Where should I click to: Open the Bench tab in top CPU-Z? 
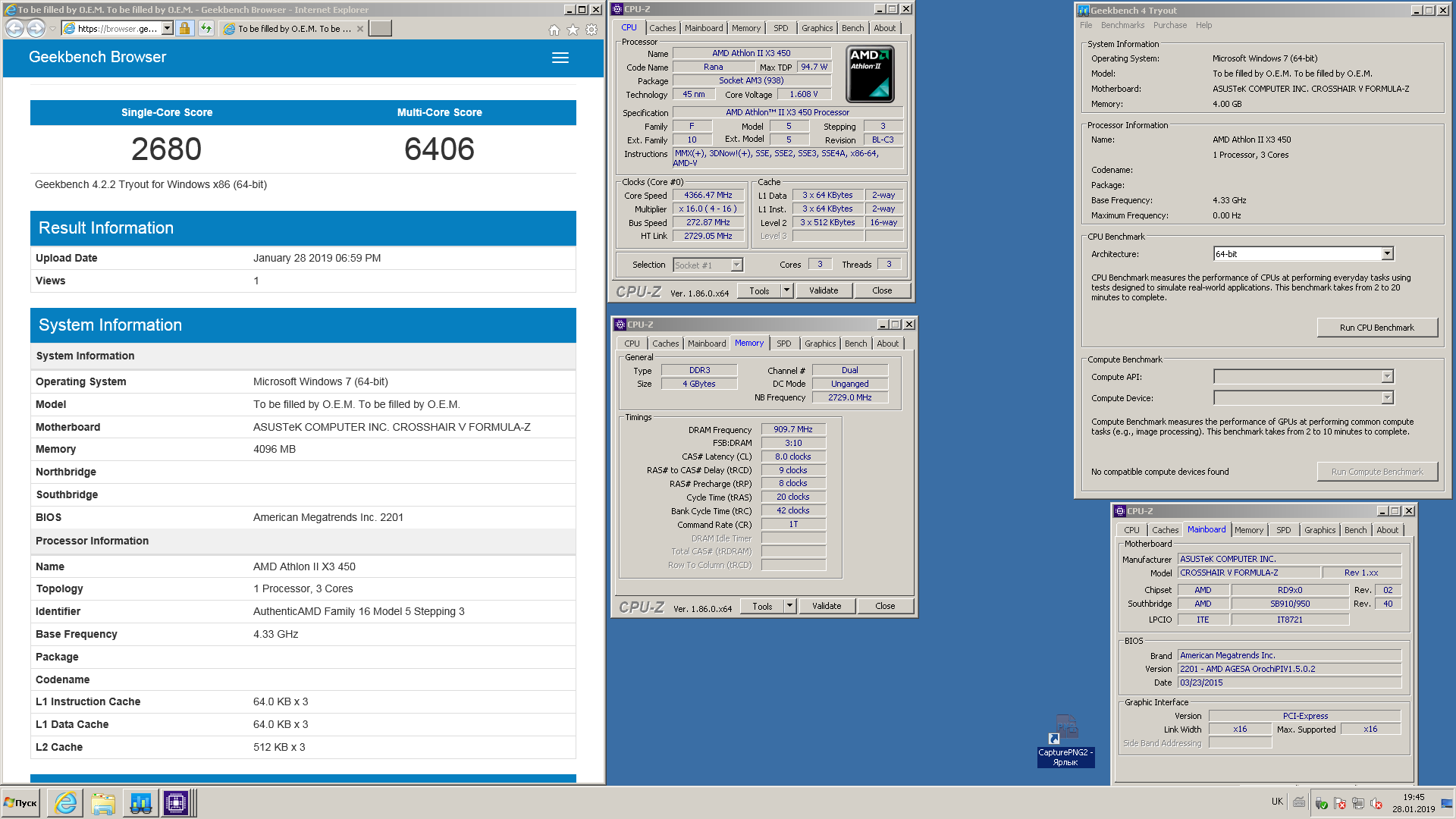click(852, 28)
